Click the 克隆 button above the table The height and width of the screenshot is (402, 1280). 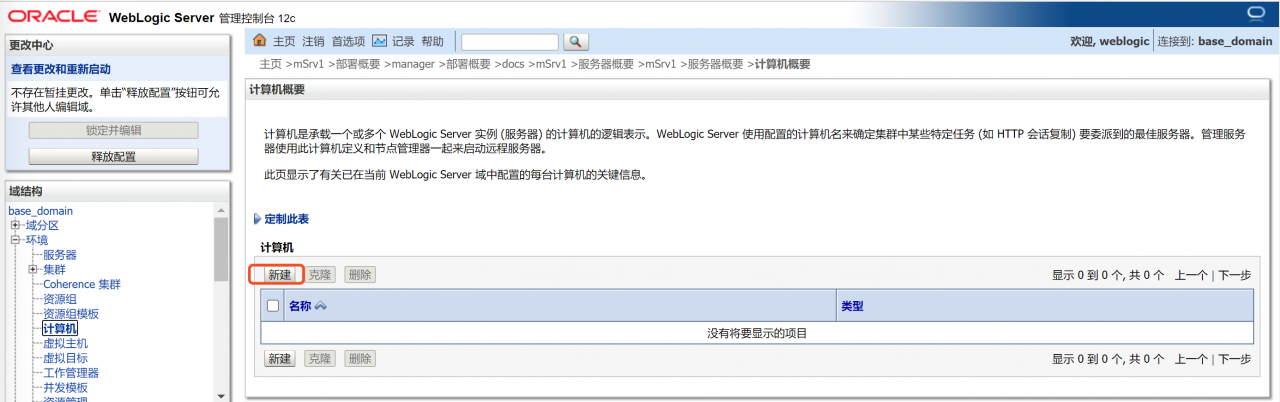point(320,274)
